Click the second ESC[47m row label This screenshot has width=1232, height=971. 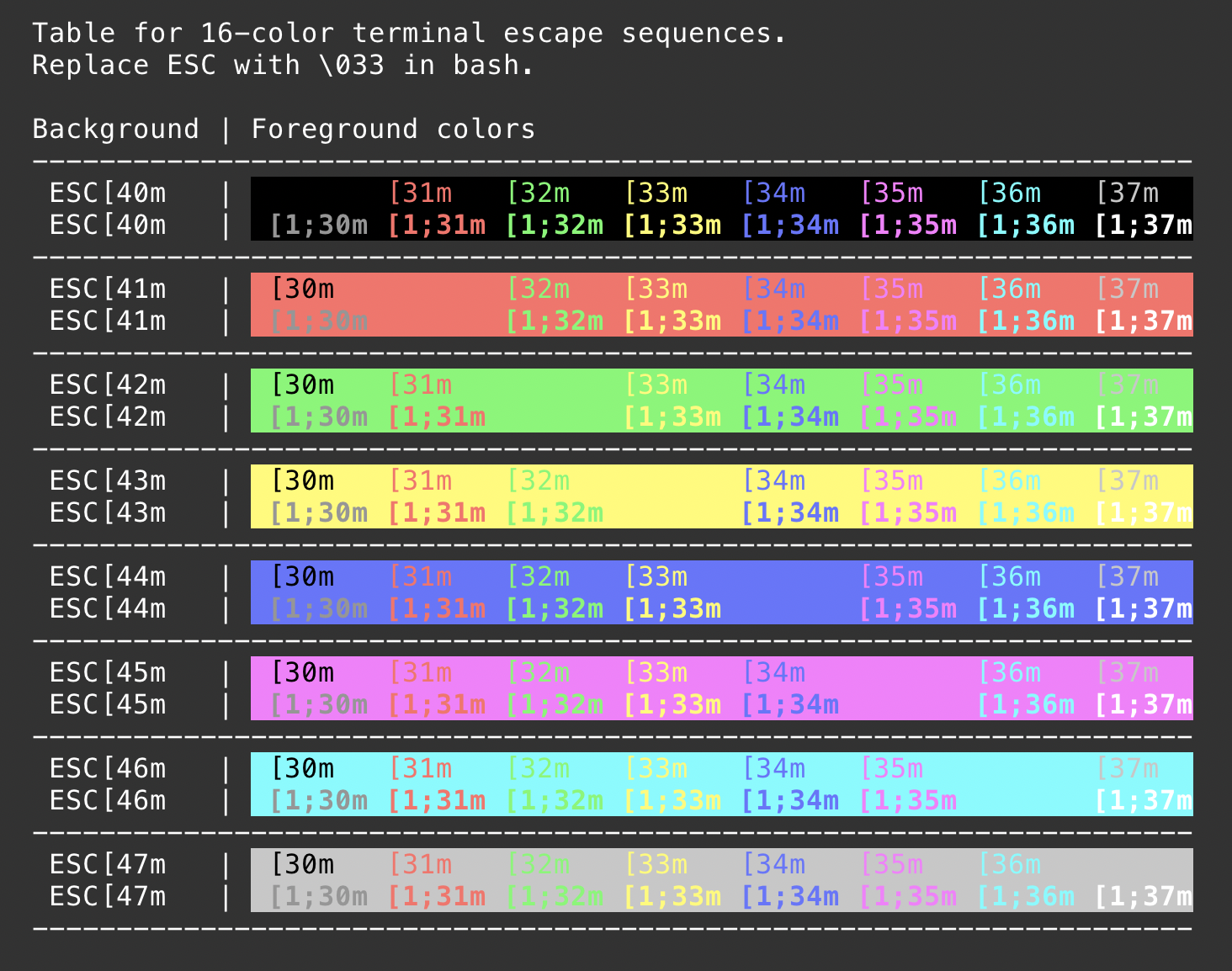click(x=108, y=897)
